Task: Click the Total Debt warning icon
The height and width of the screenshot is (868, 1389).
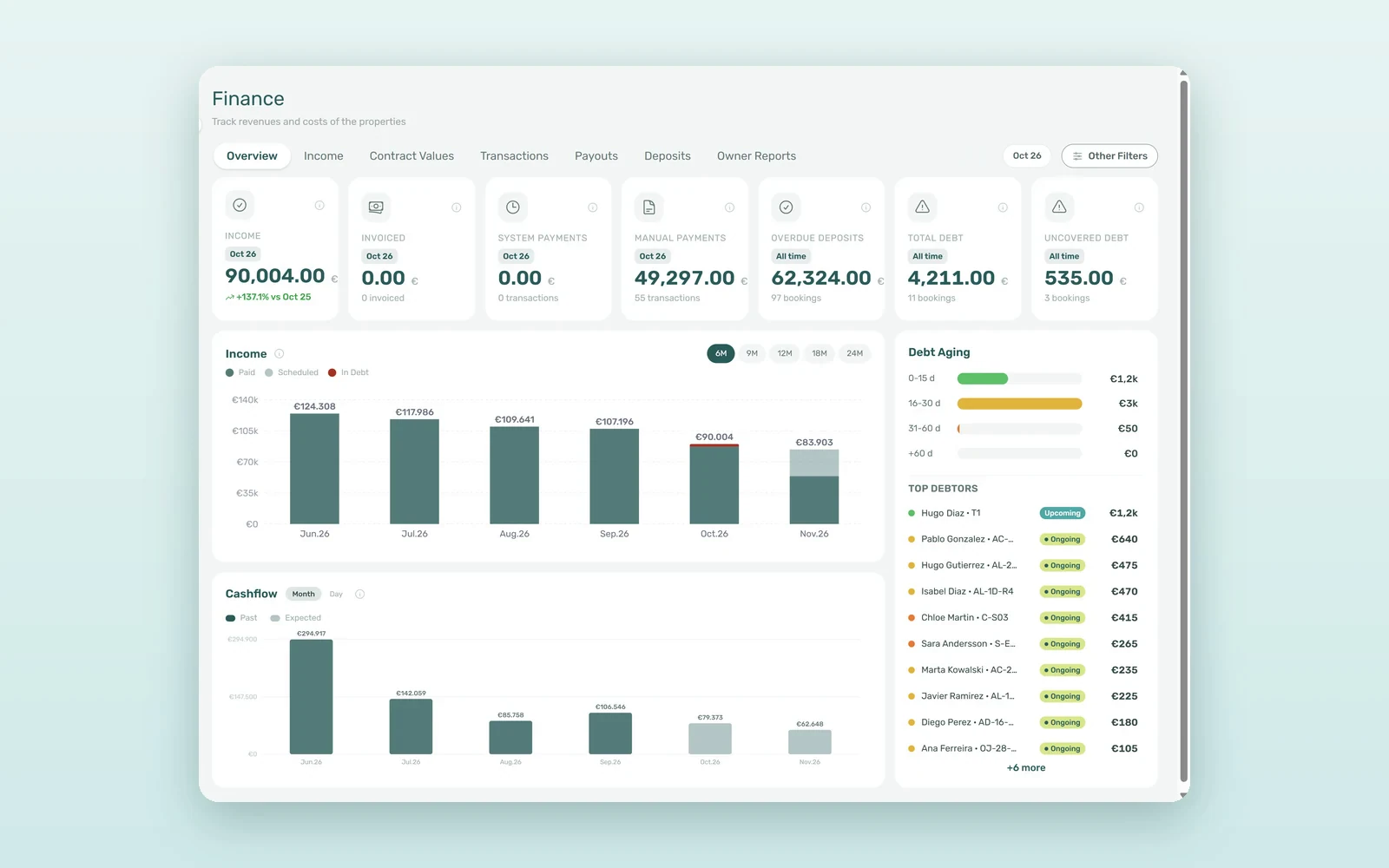Action: click(x=923, y=207)
